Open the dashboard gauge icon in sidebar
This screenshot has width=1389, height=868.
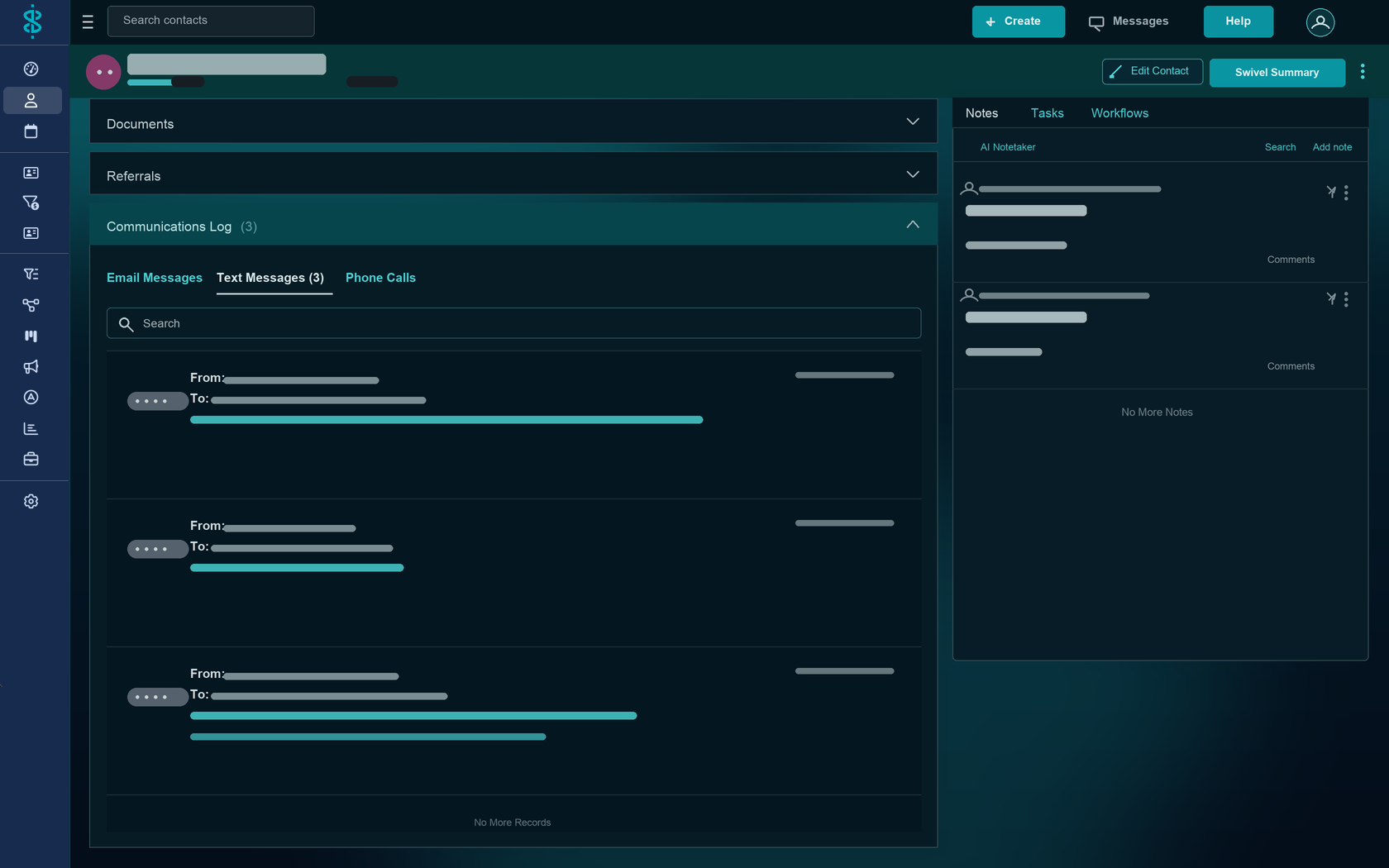click(31, 69)
